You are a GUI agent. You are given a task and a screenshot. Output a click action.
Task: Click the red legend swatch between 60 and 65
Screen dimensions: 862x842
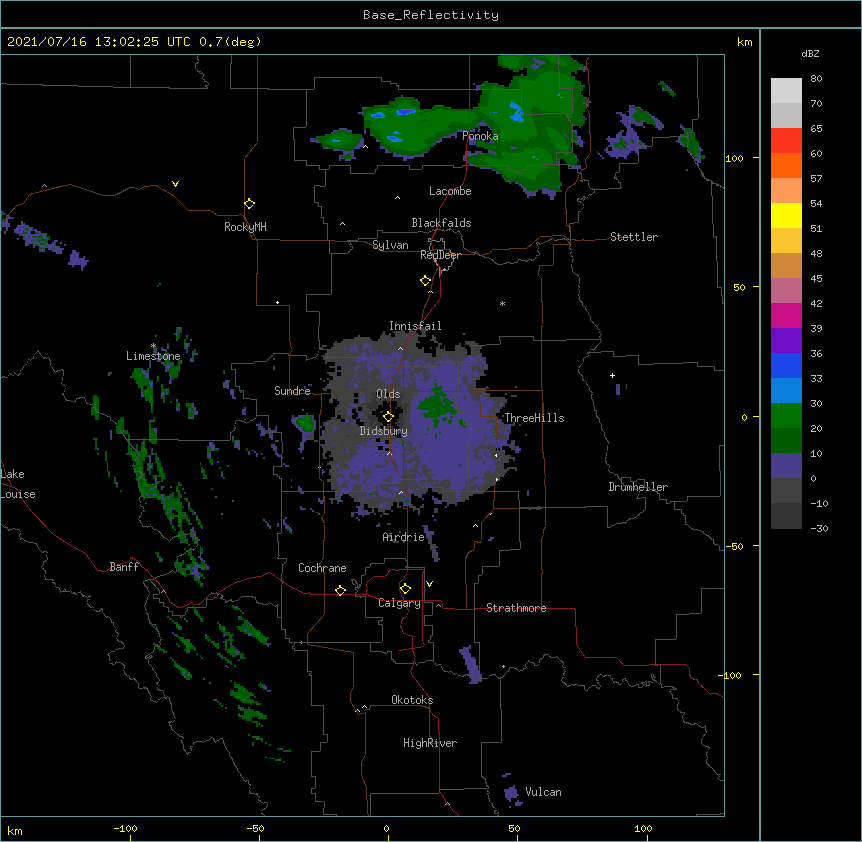(x=786, y=141)
